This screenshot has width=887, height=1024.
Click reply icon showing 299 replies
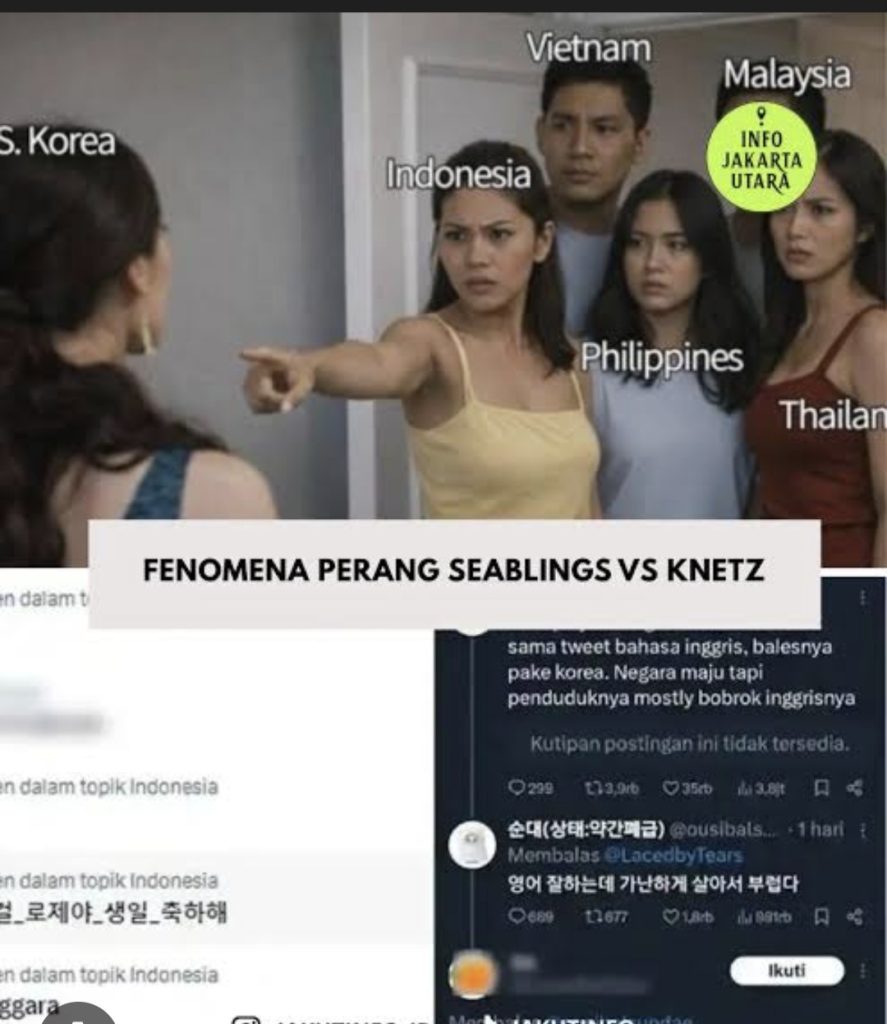(530, 788)
